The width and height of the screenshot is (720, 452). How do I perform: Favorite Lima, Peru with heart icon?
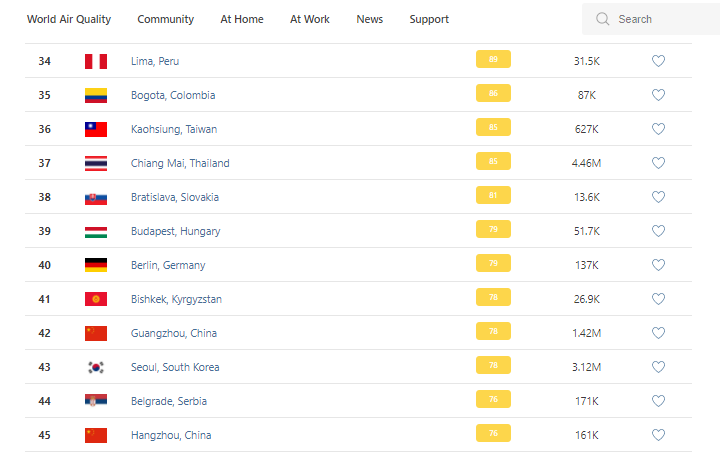658,61
